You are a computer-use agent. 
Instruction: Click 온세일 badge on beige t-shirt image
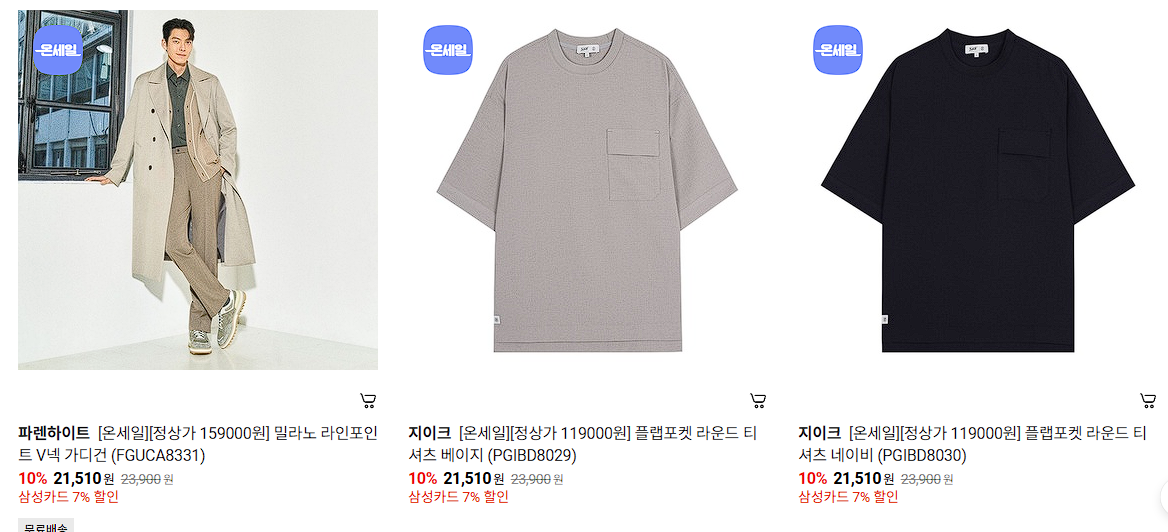click(x=448, y=50)
